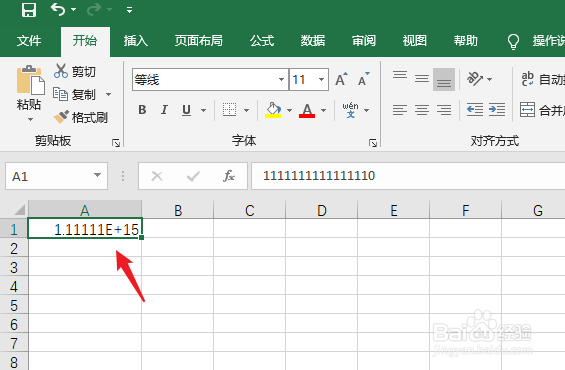The image size is (565, 370).
Task: Click the Increase Font Size icon
Action: pyautogui.click(x=341, y=79)
